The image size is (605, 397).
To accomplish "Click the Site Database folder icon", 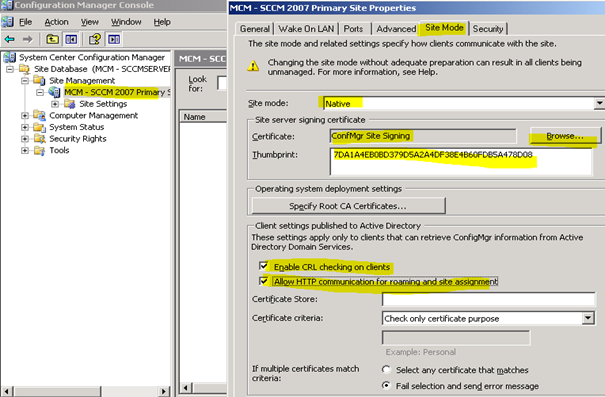I will click(x=24, y=69).
